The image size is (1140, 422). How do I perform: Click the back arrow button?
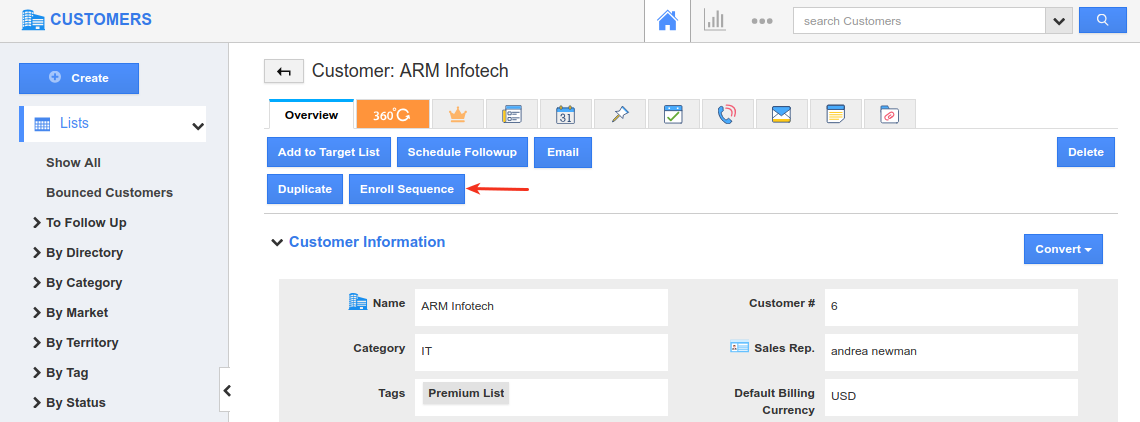tap(284, 71)
